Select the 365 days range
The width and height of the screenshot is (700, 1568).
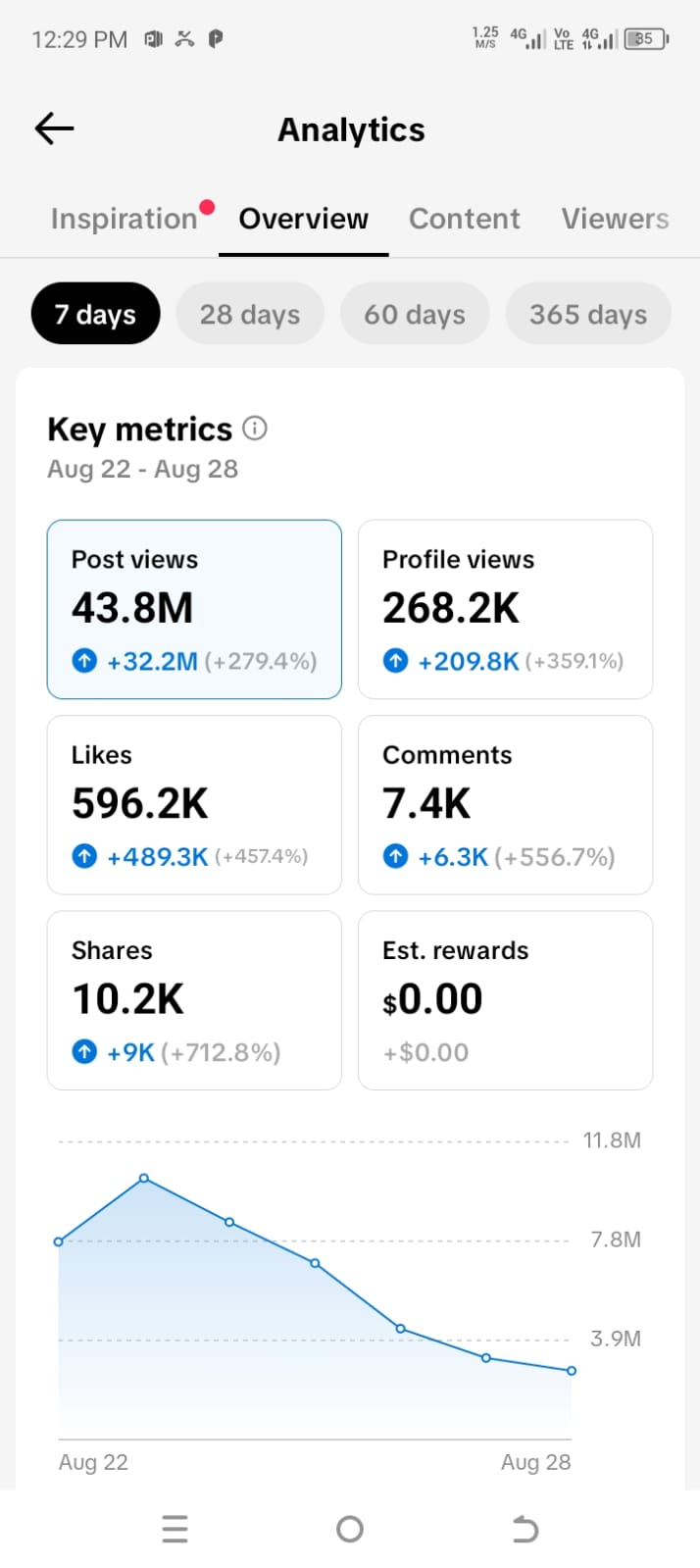588,314
